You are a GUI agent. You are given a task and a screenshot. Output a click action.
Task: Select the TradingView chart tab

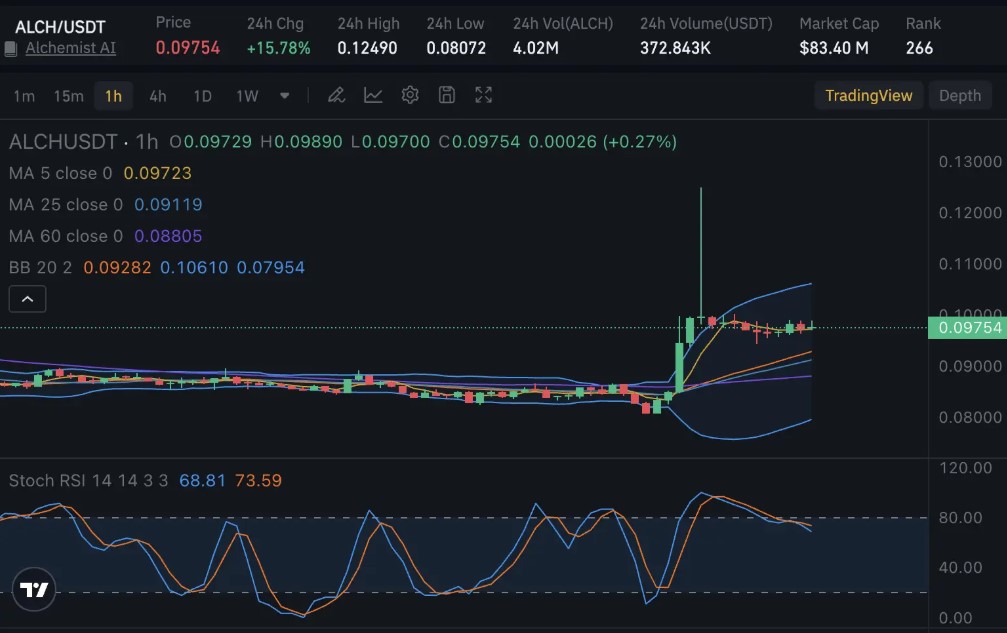tap(869, 95)
